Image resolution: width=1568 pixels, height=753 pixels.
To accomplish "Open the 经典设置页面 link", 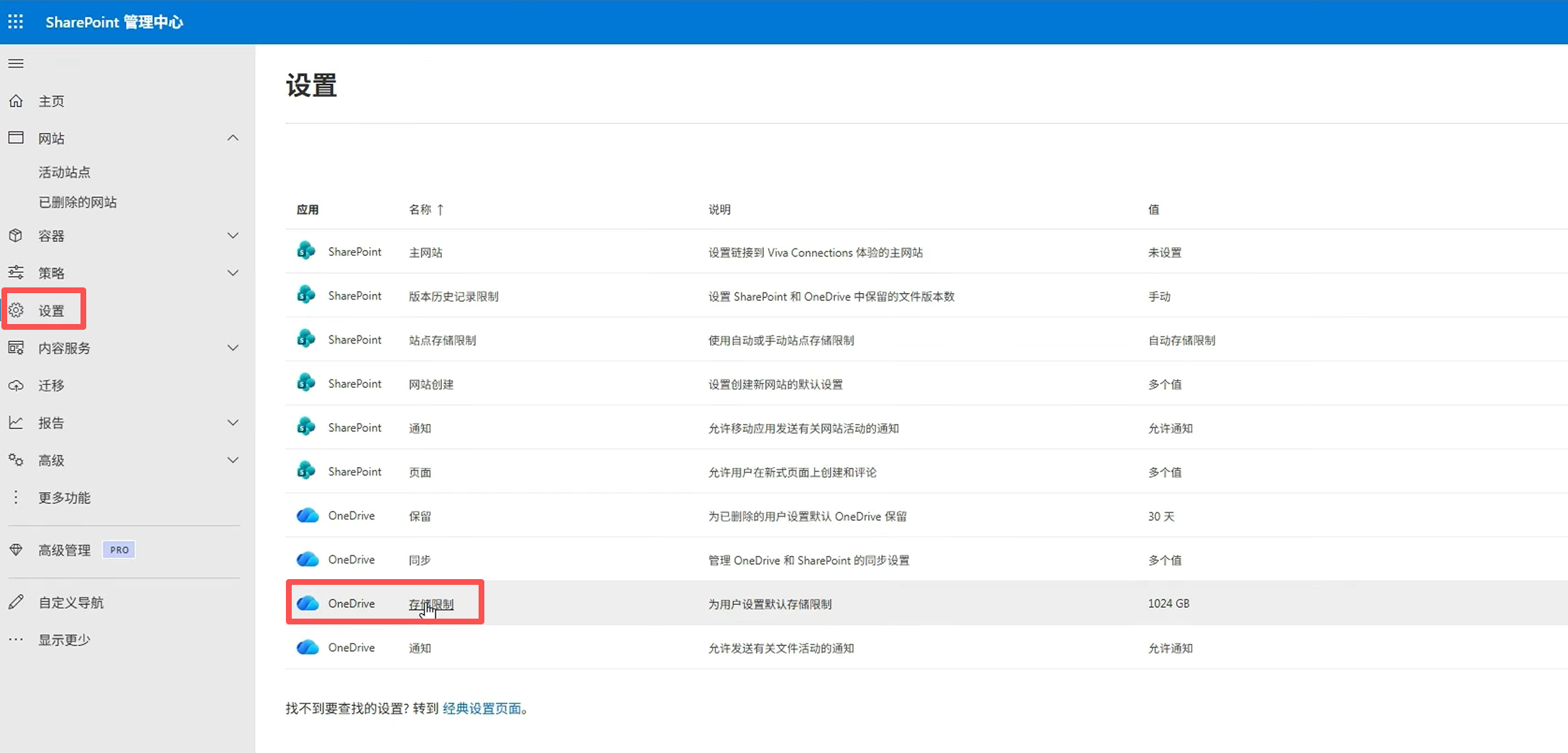I will (482, 708).
